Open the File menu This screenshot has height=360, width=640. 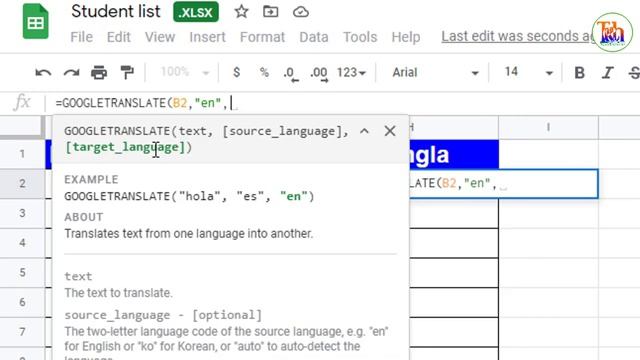click(81, 37)
